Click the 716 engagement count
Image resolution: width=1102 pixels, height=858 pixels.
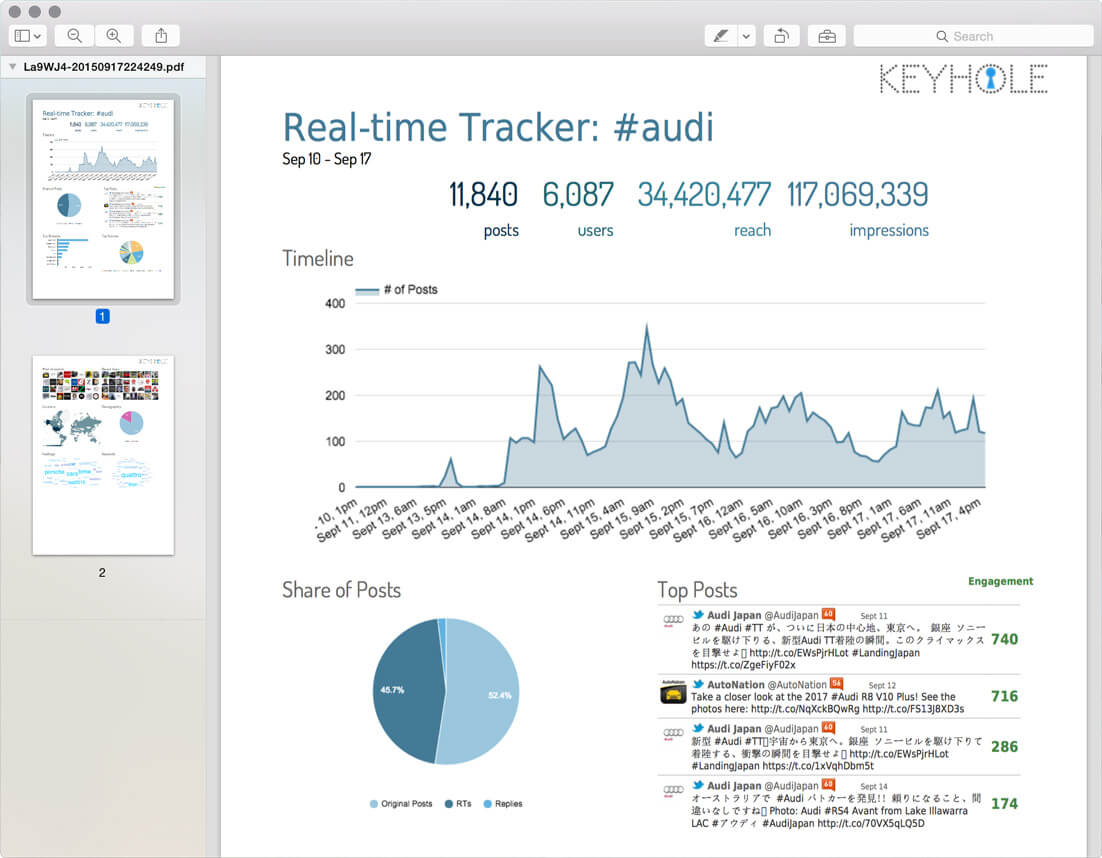pos(1004,696)
